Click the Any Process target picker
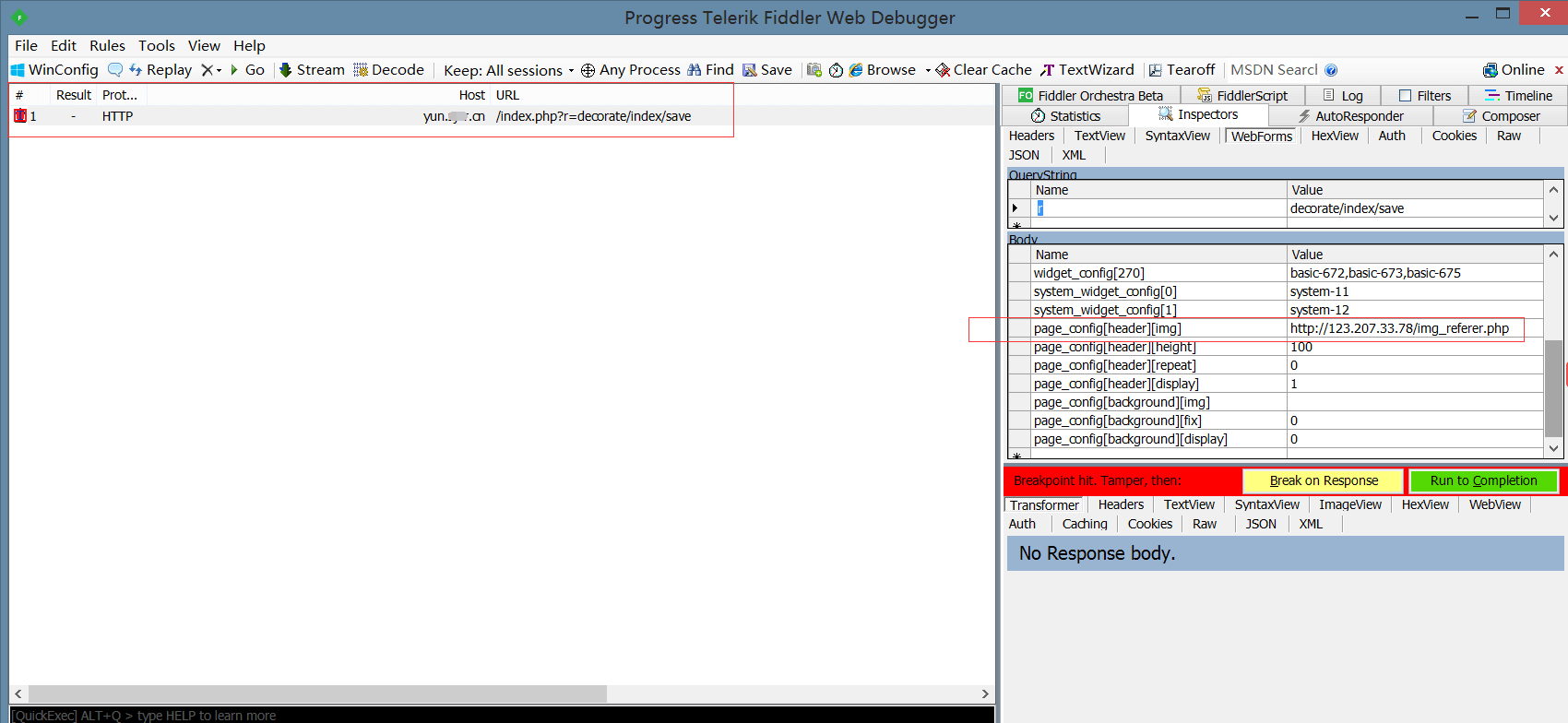 coord(631,70)
